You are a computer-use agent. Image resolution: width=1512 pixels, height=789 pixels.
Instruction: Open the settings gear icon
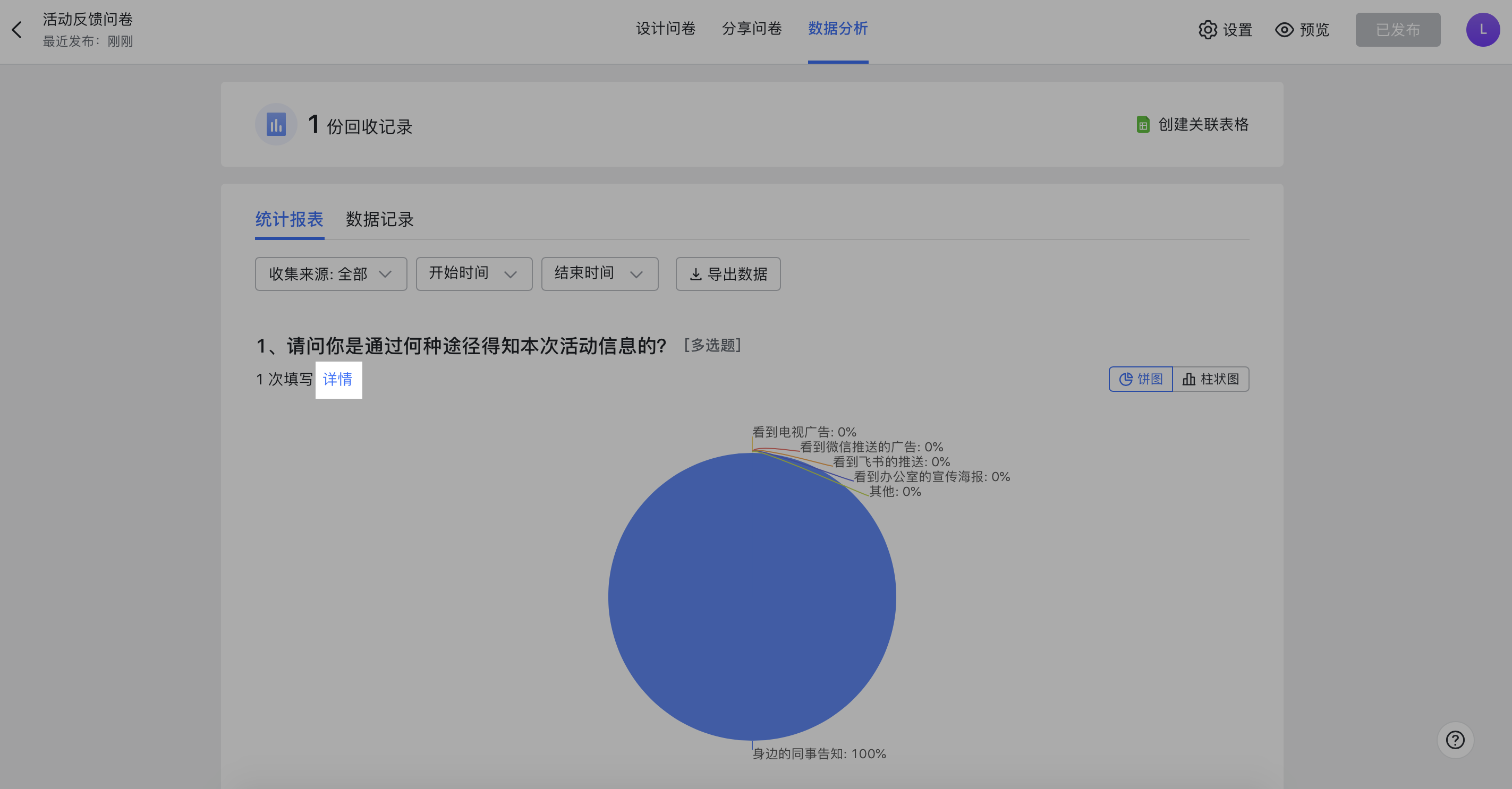pos(1208,30)
